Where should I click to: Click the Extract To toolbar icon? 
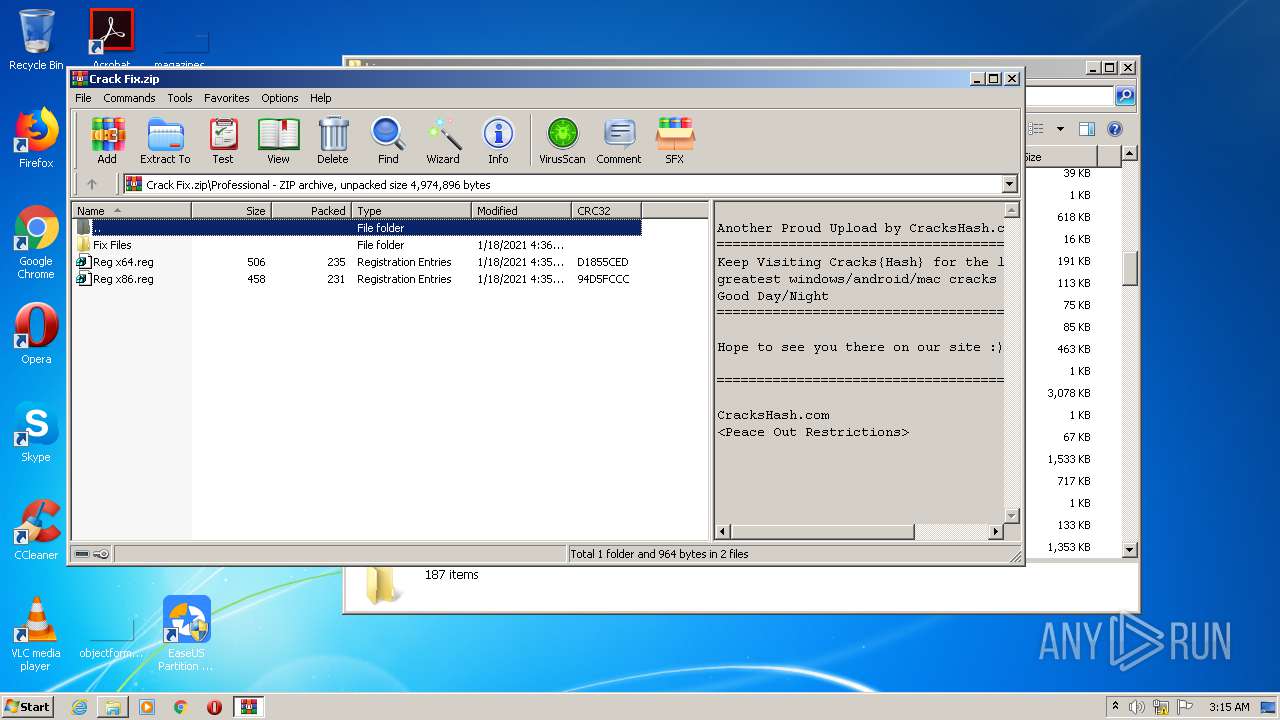[x=165, y=140]
